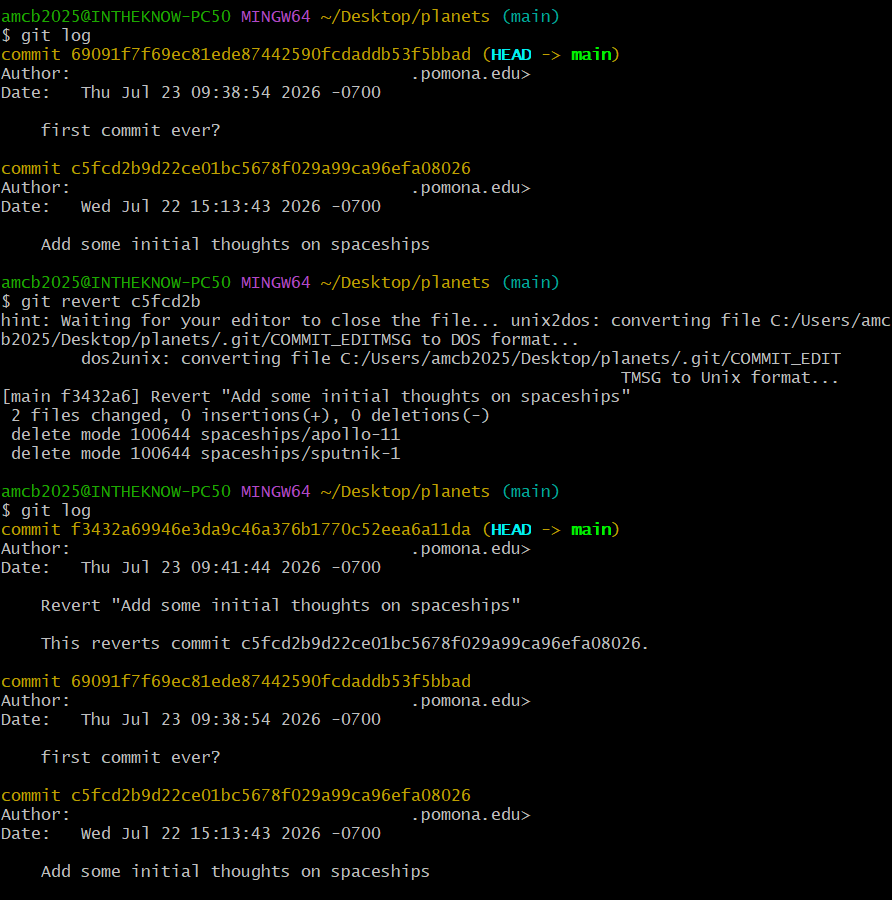Click 'delete mode 100644 spaceships/apollo-11' line
Image resolution: width=892 pixels, height=900 pixels.
tap(205, 435)
